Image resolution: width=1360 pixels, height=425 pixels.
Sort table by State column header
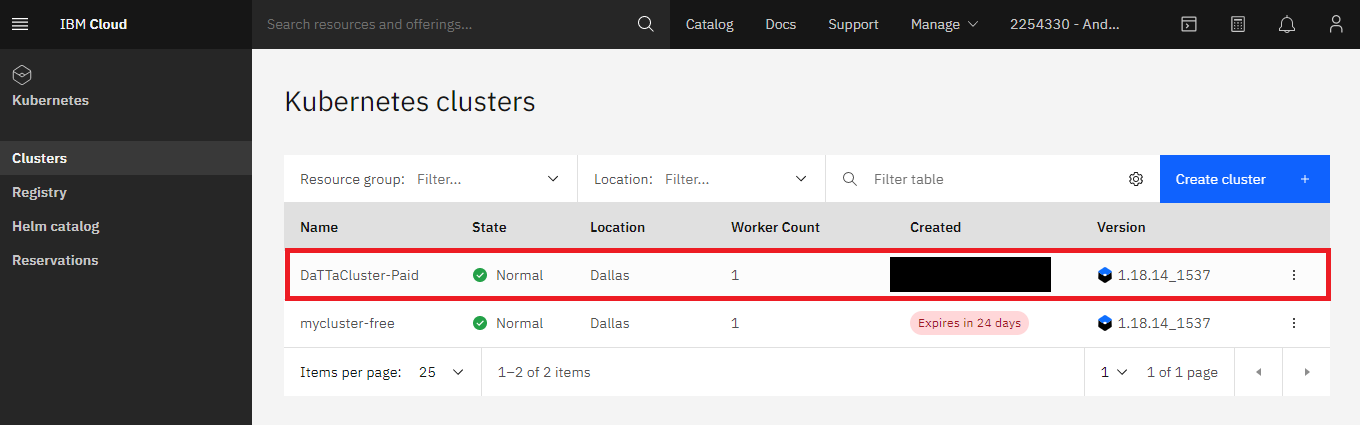click(489, 227)
